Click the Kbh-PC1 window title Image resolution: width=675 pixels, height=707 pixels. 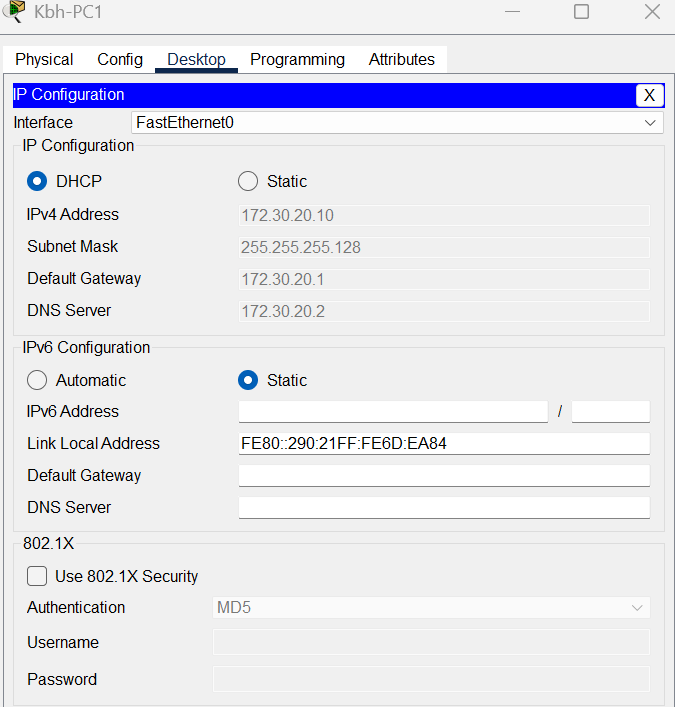click(x=68, y=12)
